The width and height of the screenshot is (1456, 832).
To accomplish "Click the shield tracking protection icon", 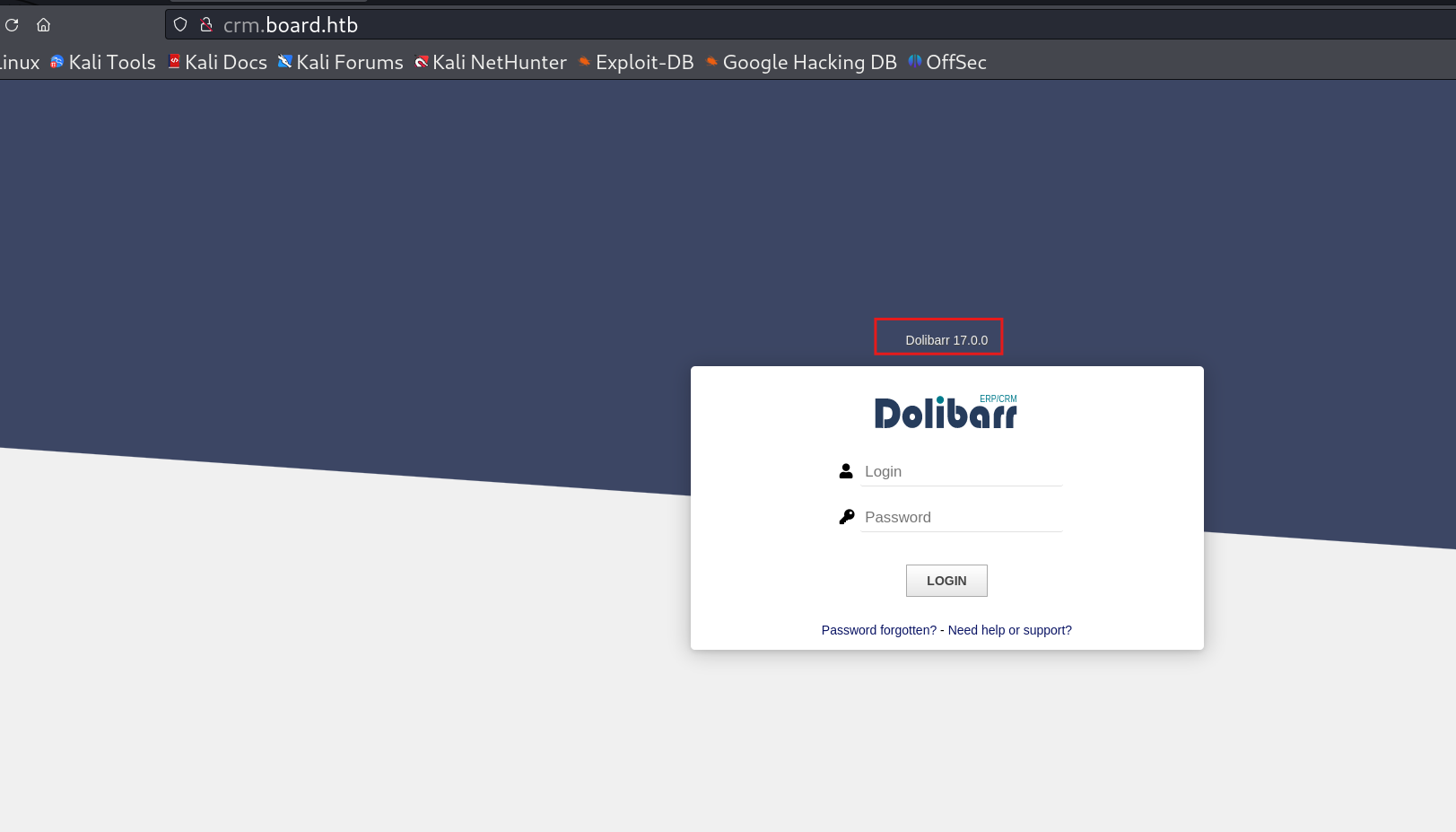I will [x=180, y=25].
